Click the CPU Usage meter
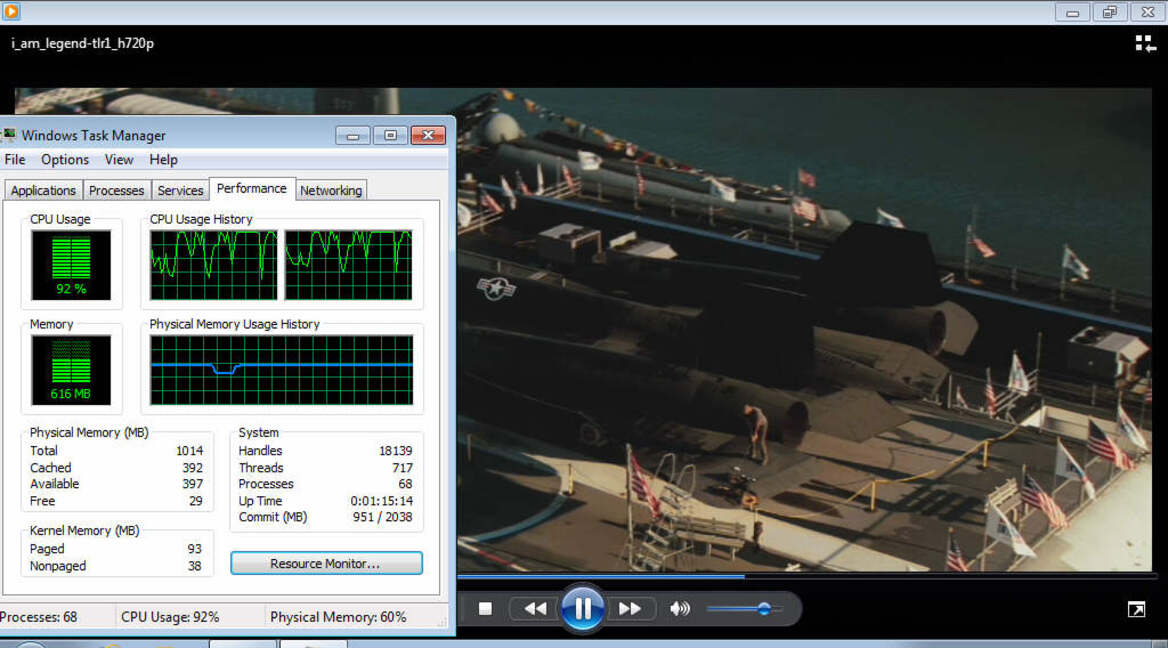 71,265
